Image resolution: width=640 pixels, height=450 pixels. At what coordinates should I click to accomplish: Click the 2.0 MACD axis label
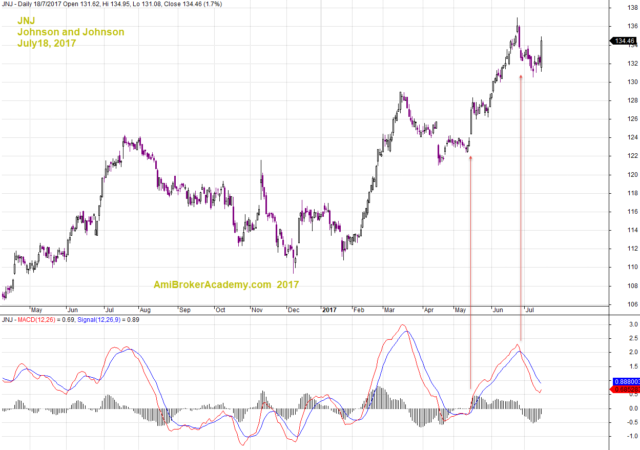click(633, 352)
